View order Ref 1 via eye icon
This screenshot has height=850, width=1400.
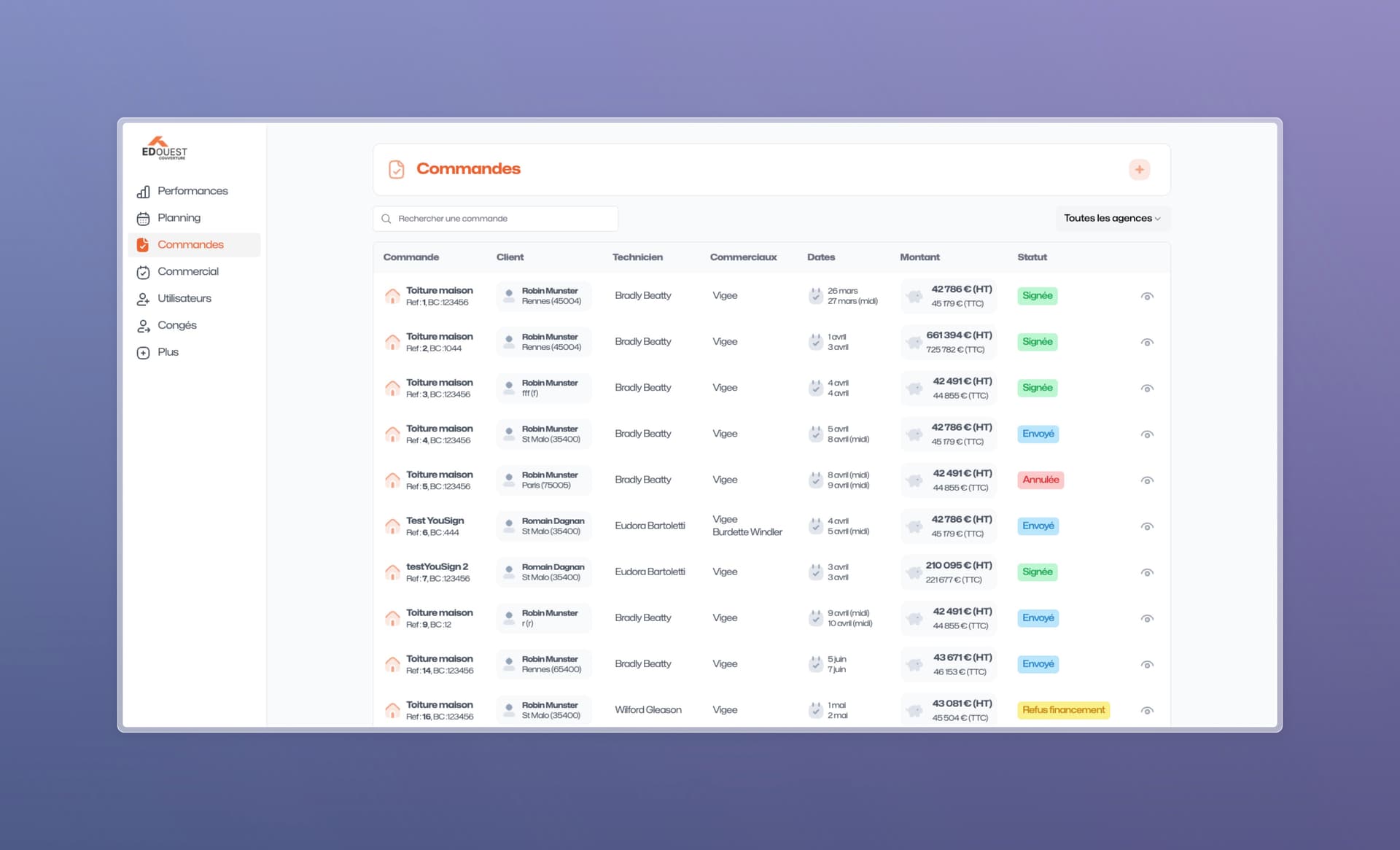[x=1147, y=297]
